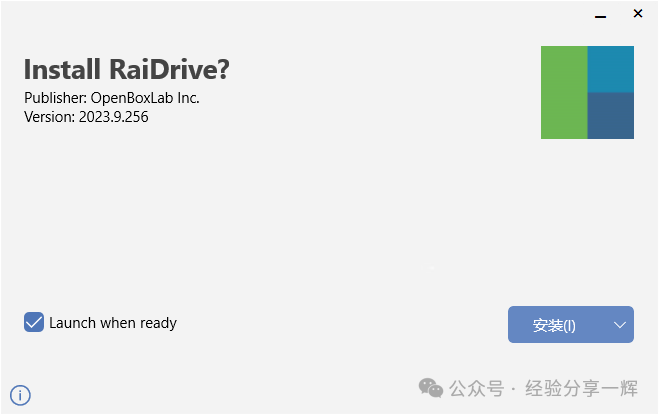Image resolution: width=659 pixels, height=415 pixels.
Task: Close the RaiDrive installer dialog
Action: coord(638,14)
